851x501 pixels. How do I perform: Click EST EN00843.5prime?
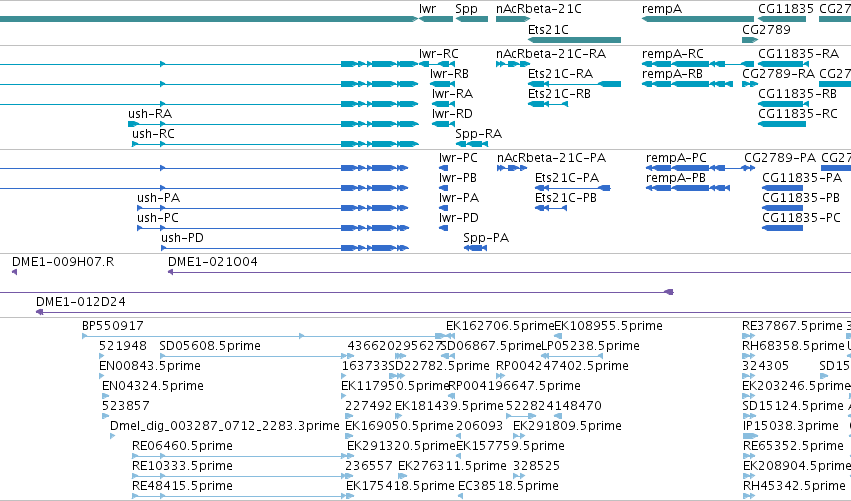tap(150, 366)
